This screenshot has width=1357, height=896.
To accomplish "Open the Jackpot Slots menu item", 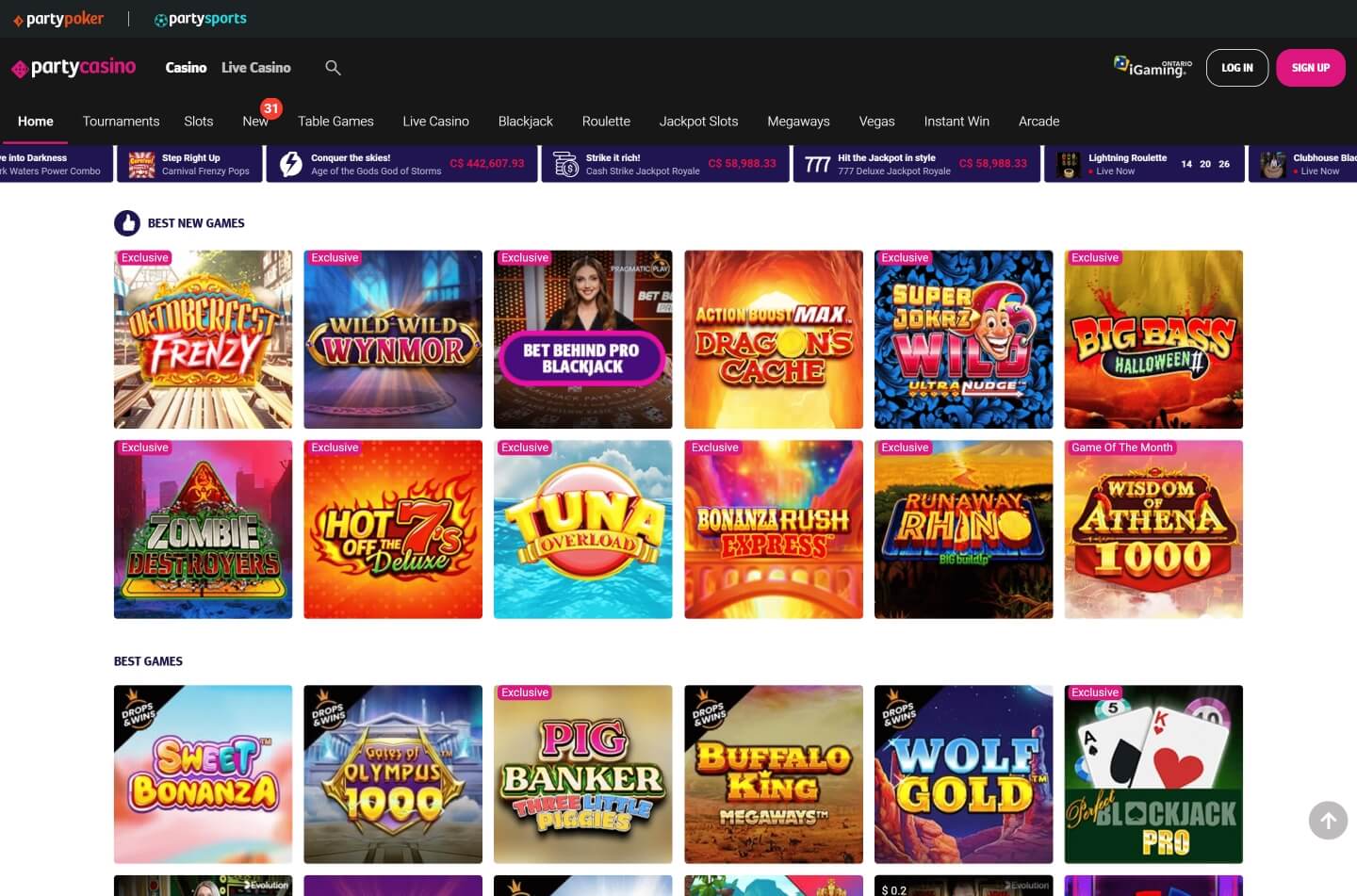I will 698,122.
